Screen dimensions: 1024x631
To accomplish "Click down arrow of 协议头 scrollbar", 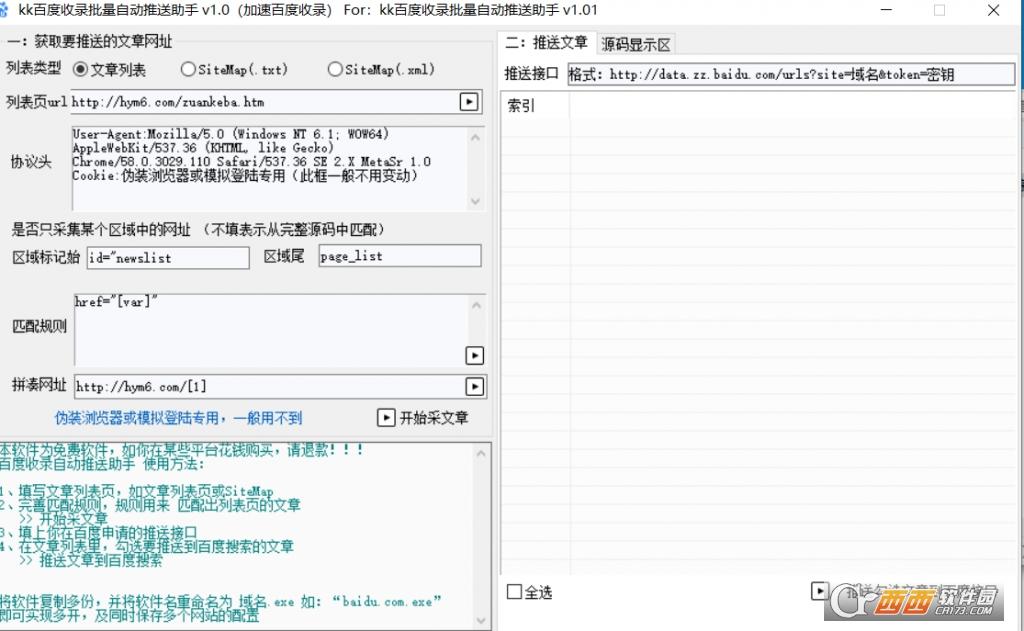I will tap(475, 201).
